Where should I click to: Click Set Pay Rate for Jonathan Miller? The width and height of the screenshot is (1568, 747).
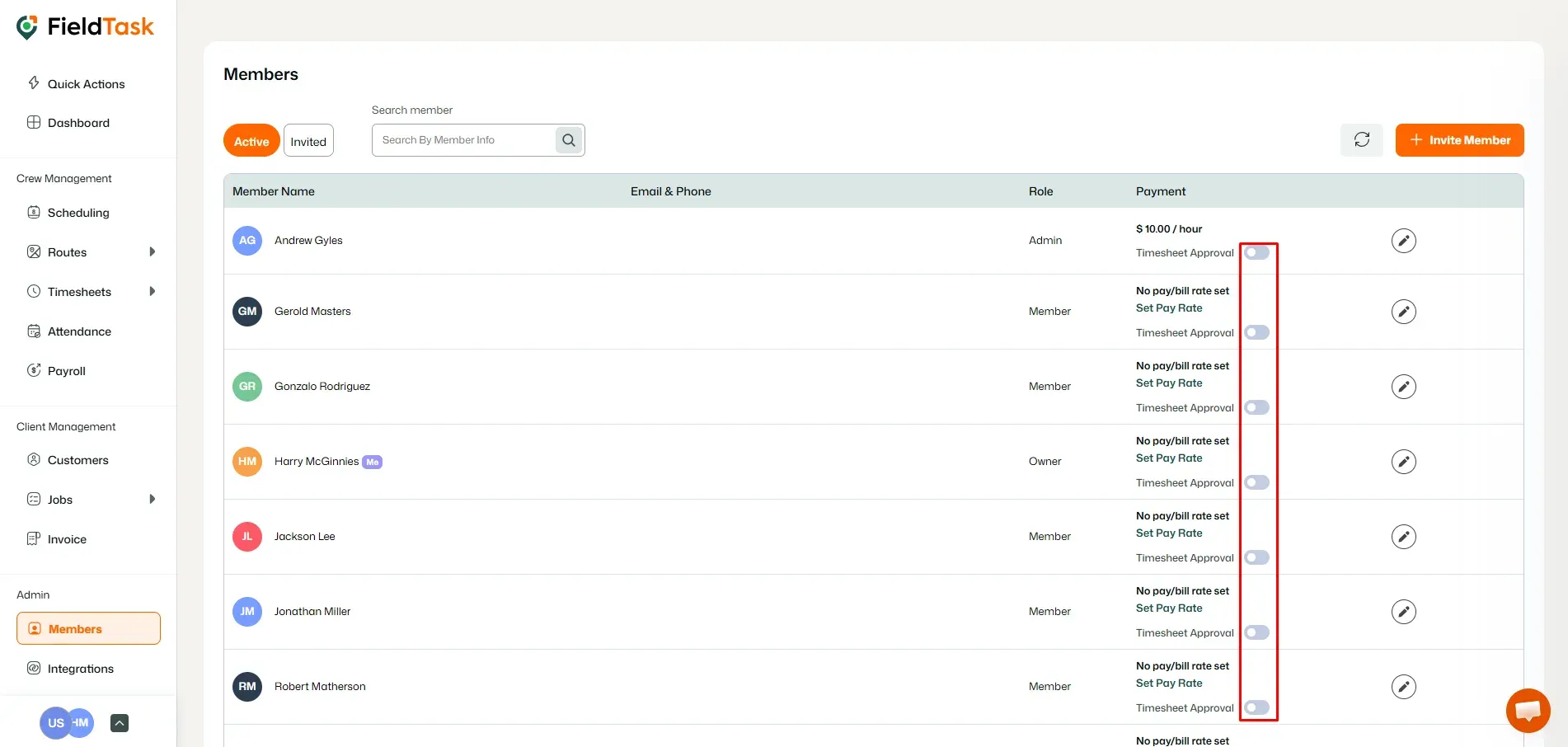tap(1169, 608)
